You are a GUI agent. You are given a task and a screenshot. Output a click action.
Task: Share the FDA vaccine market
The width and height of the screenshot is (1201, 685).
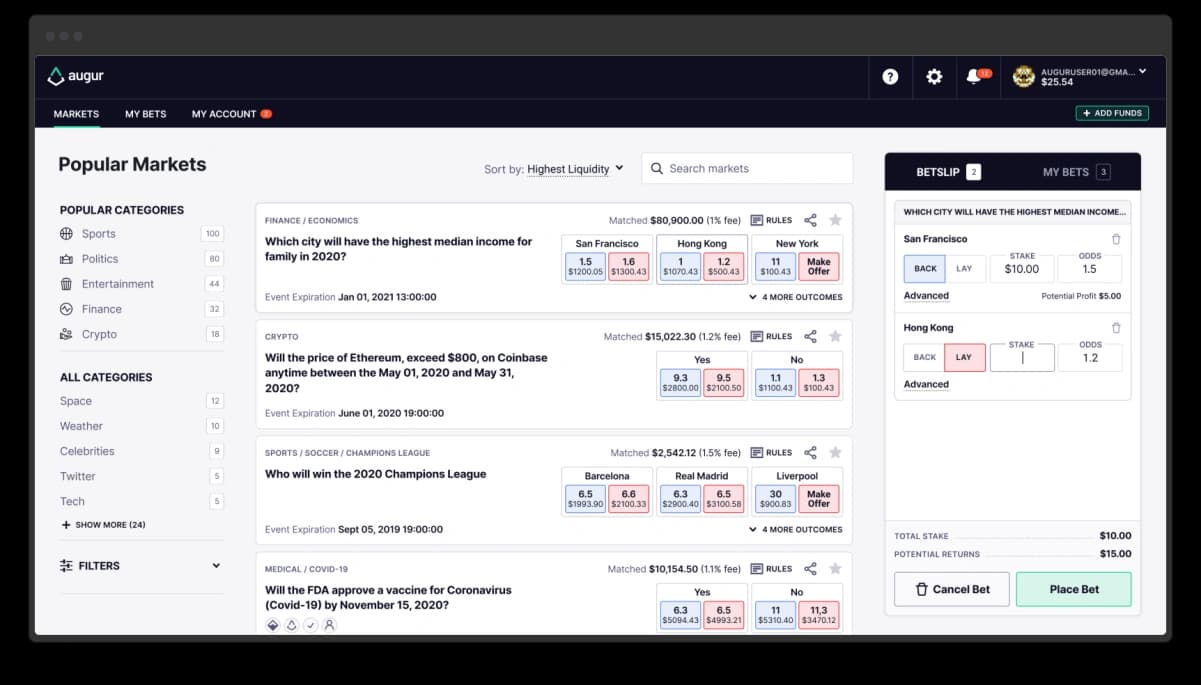pos(811,568)
